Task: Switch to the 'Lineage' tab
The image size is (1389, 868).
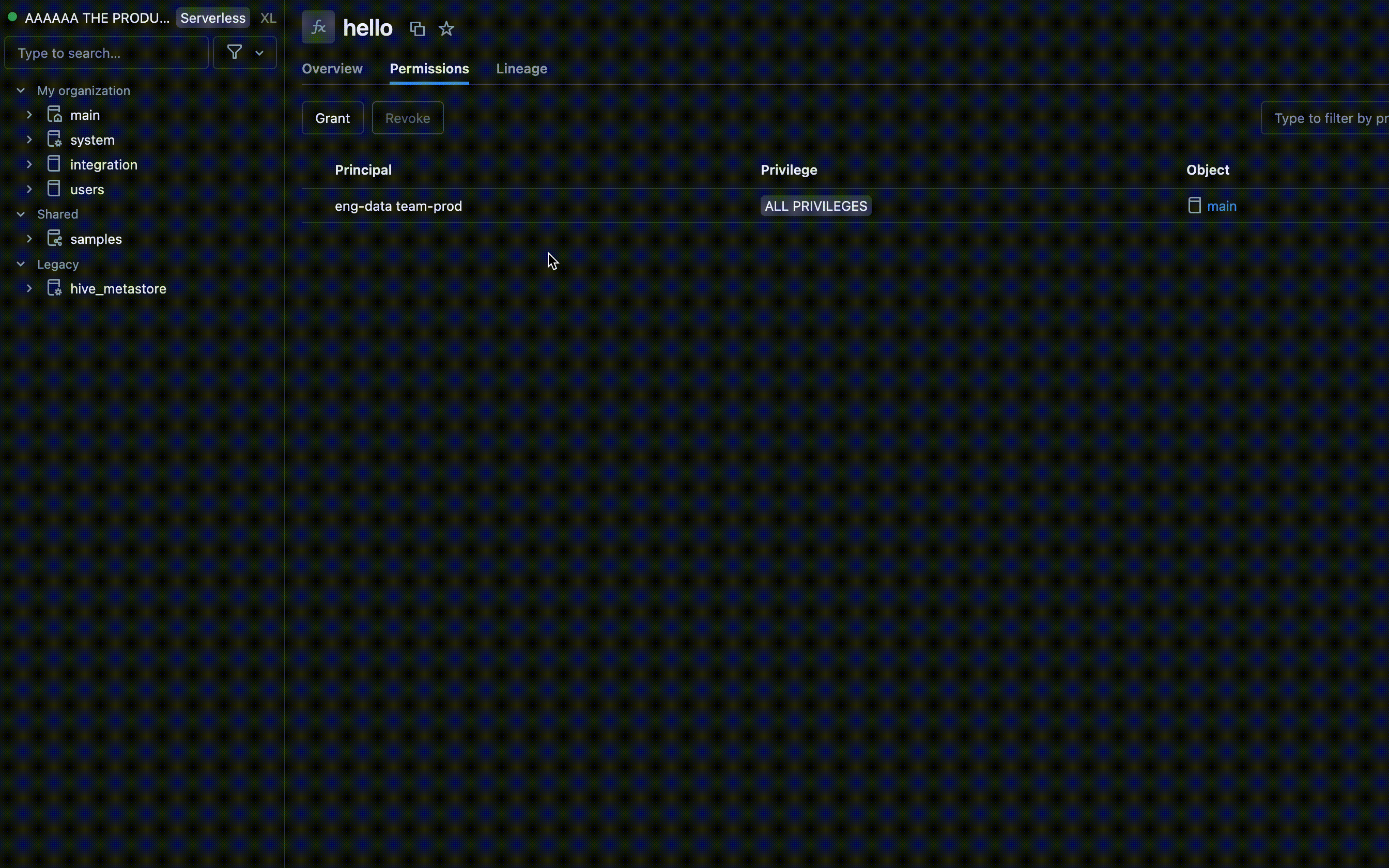Action: click(x=521, y=68)
